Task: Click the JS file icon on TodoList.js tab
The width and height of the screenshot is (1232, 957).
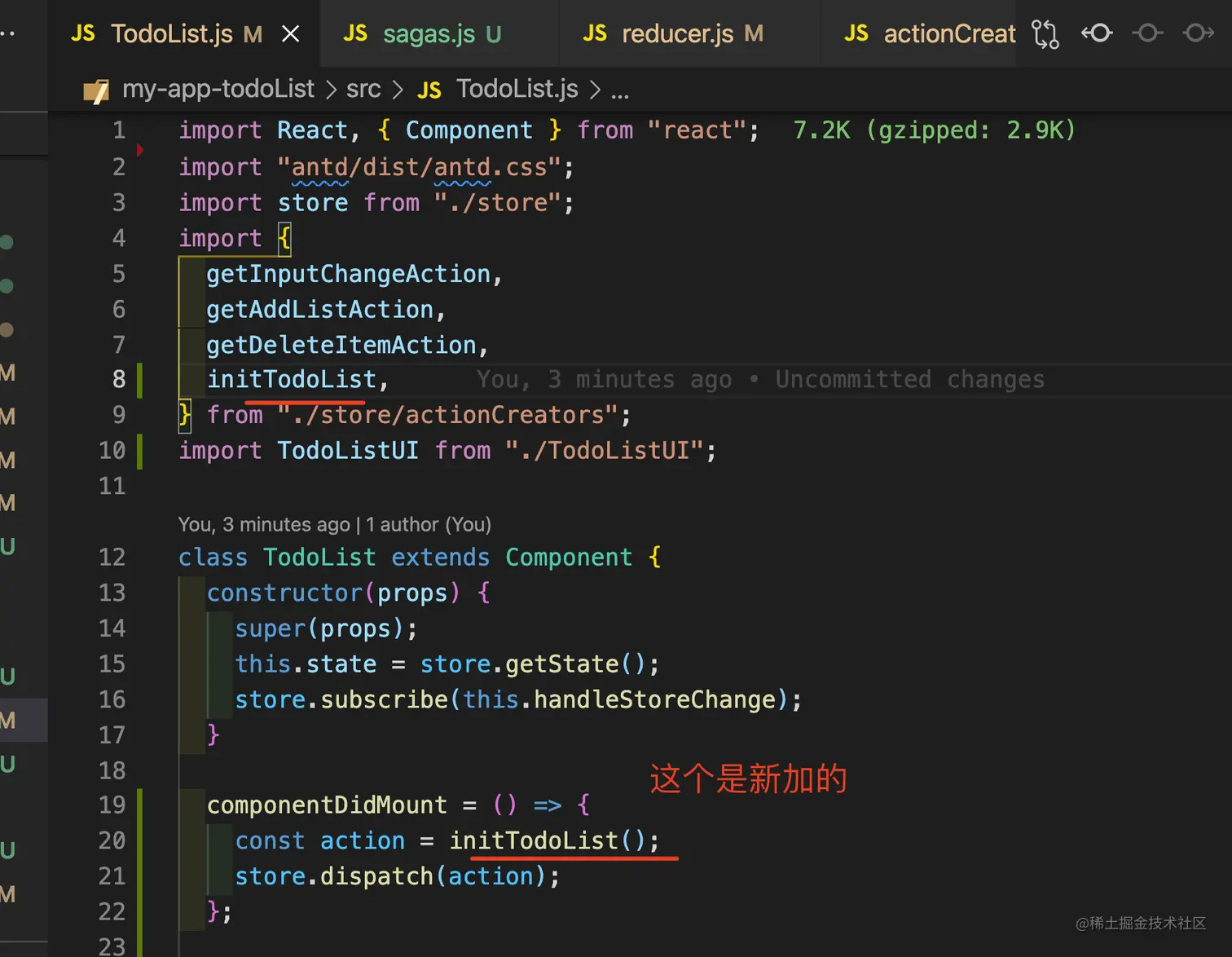Action: click(x=83, y=33)
